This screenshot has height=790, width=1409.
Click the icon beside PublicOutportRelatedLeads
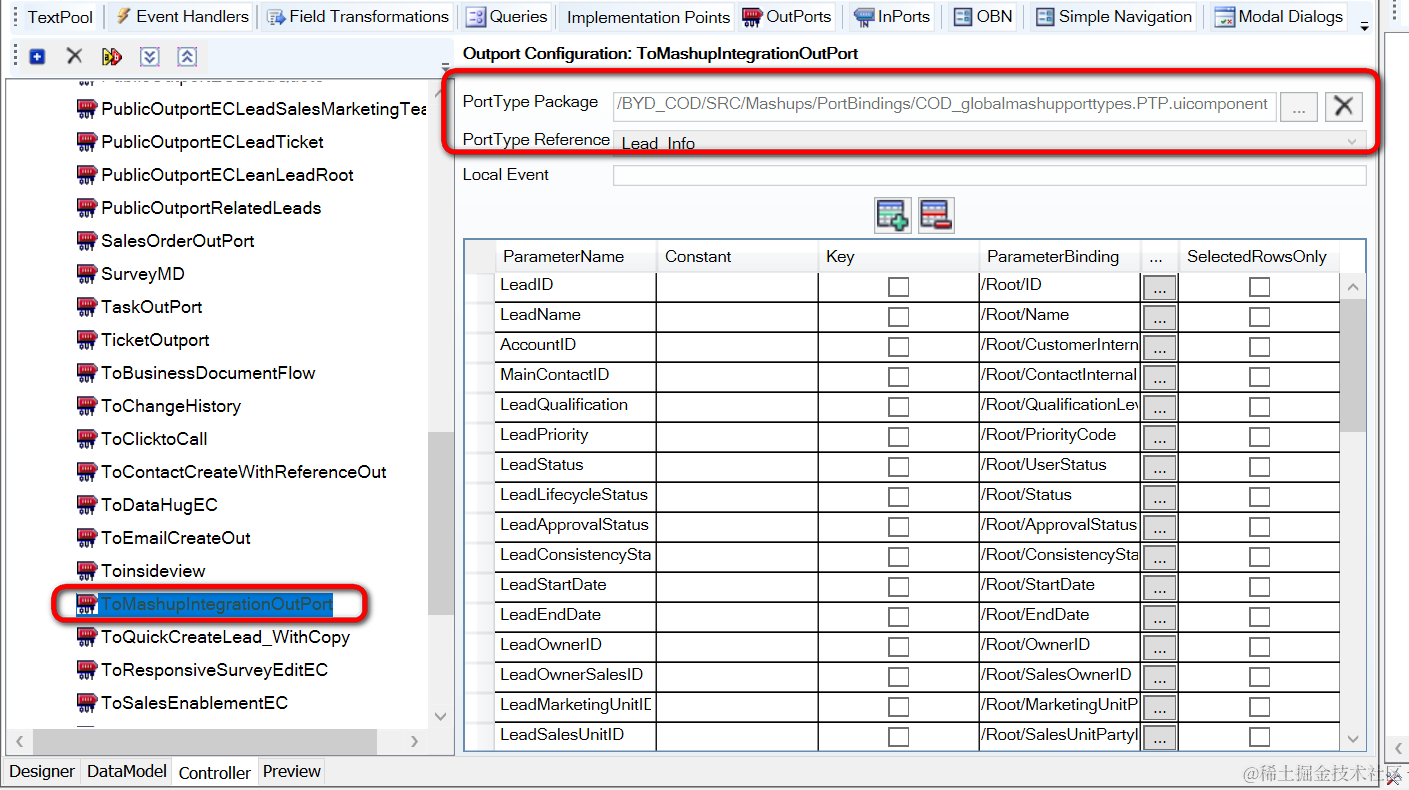(87, 208)
